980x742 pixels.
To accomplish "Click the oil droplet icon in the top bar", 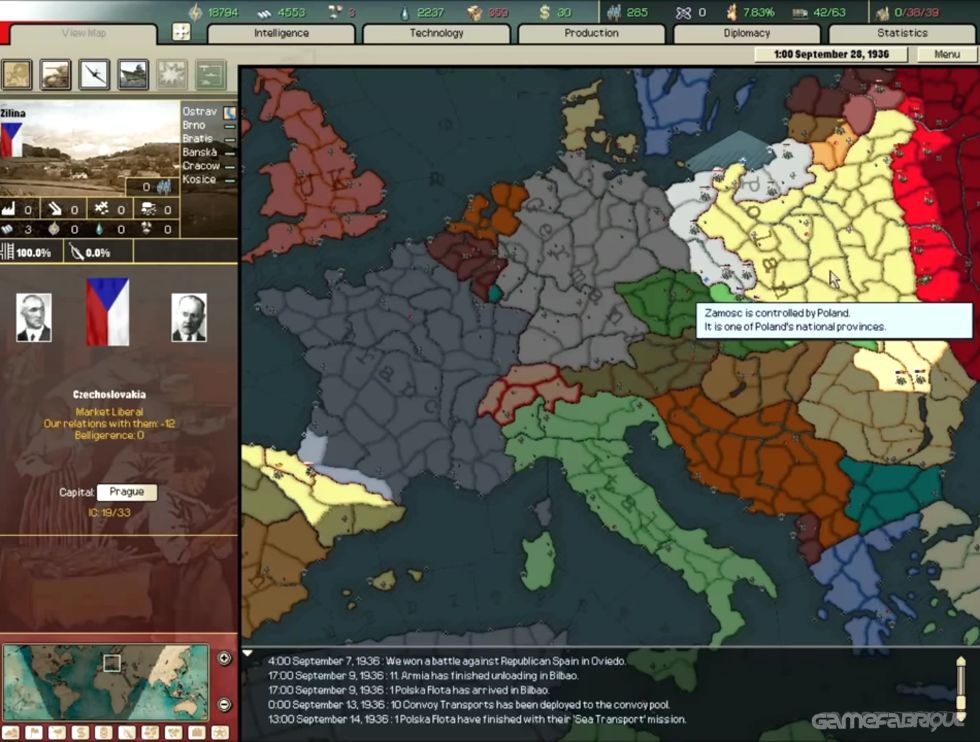I will pos(404,13).
